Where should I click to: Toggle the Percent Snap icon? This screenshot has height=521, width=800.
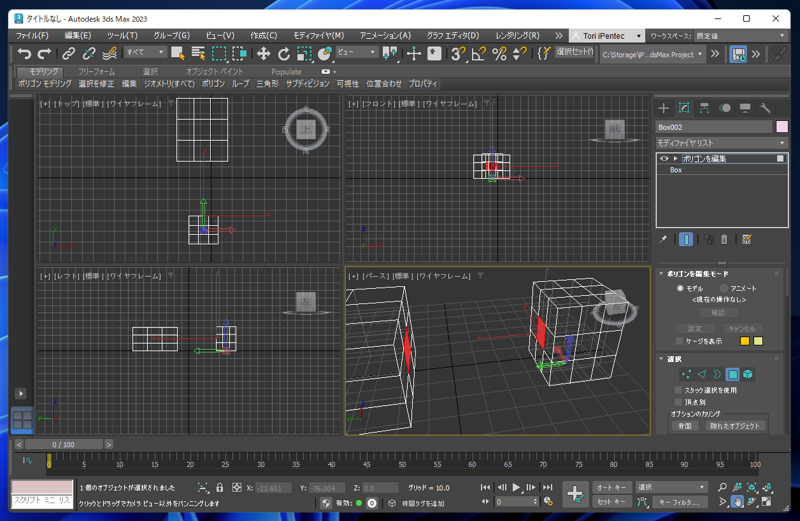tap(499, 54)
